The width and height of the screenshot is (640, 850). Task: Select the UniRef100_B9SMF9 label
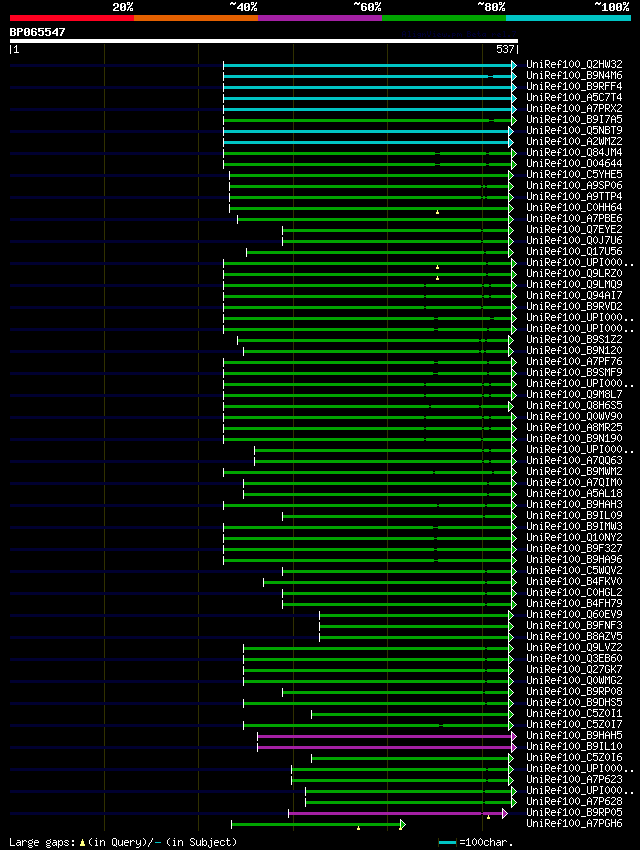point(574,372)
